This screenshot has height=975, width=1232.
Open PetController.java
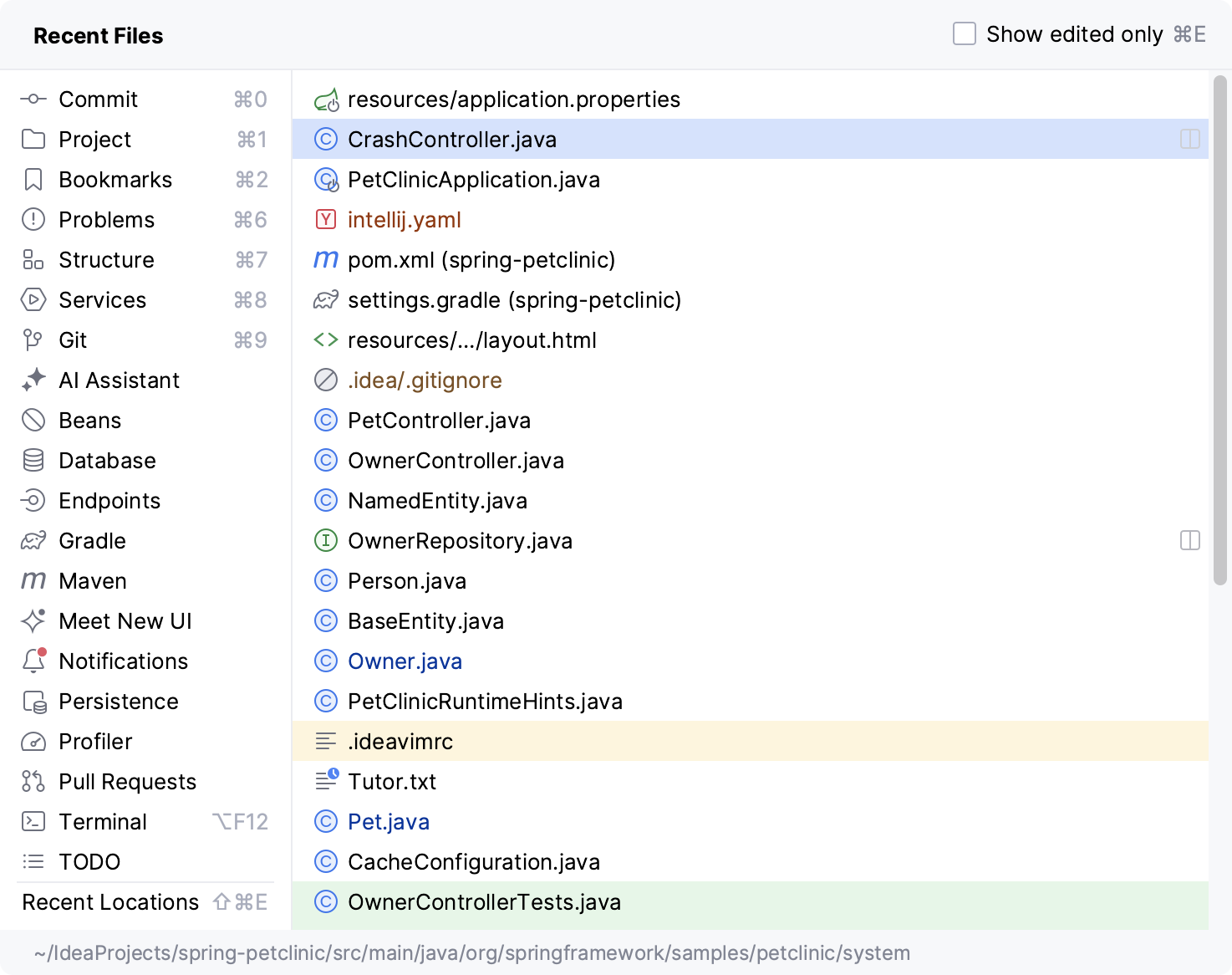point(750,421)
